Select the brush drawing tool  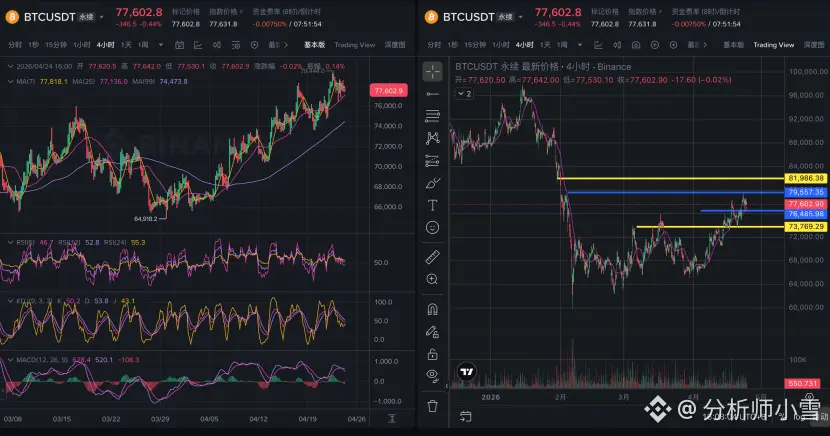point(432,183)
